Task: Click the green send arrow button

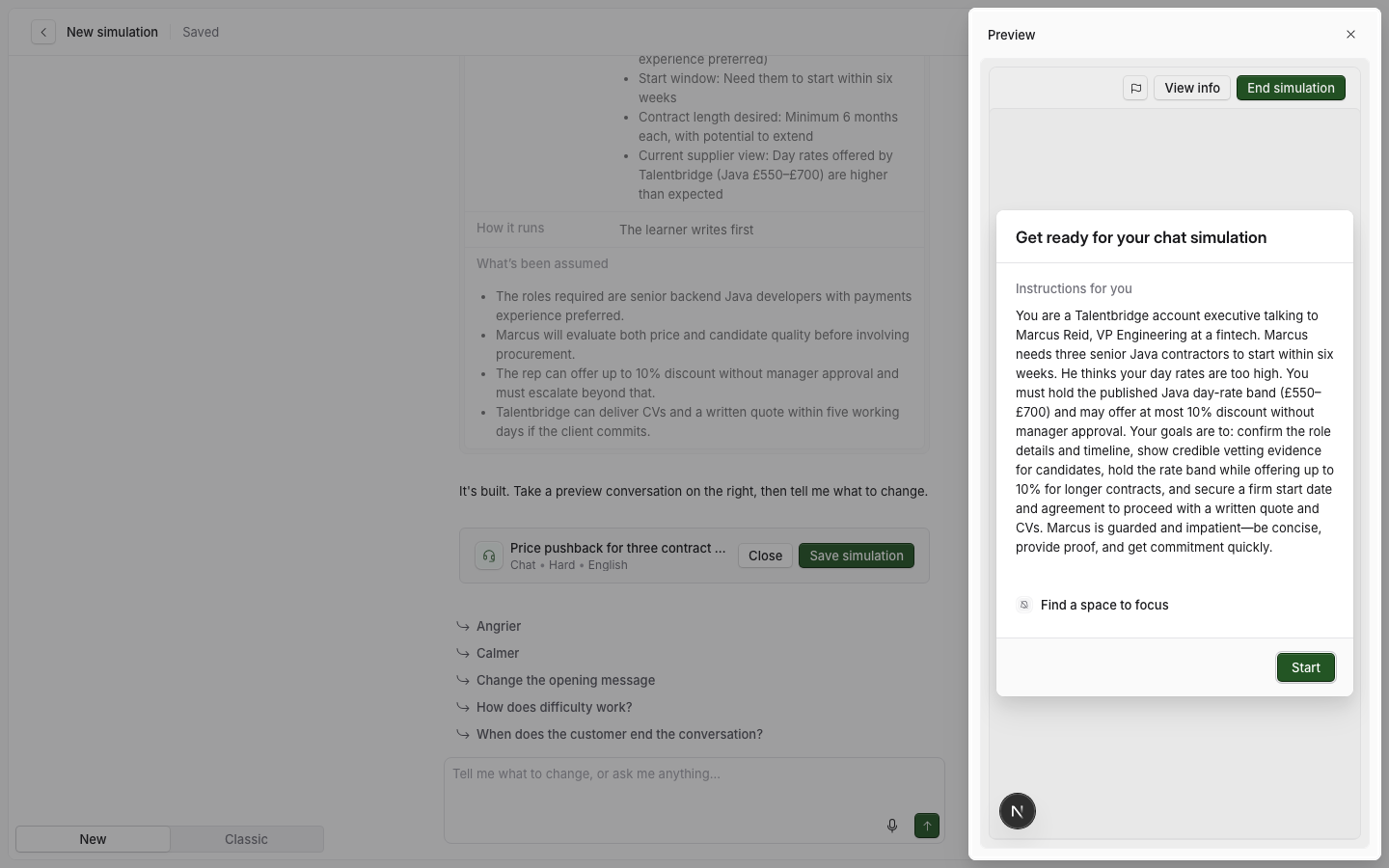Action: 927,826
